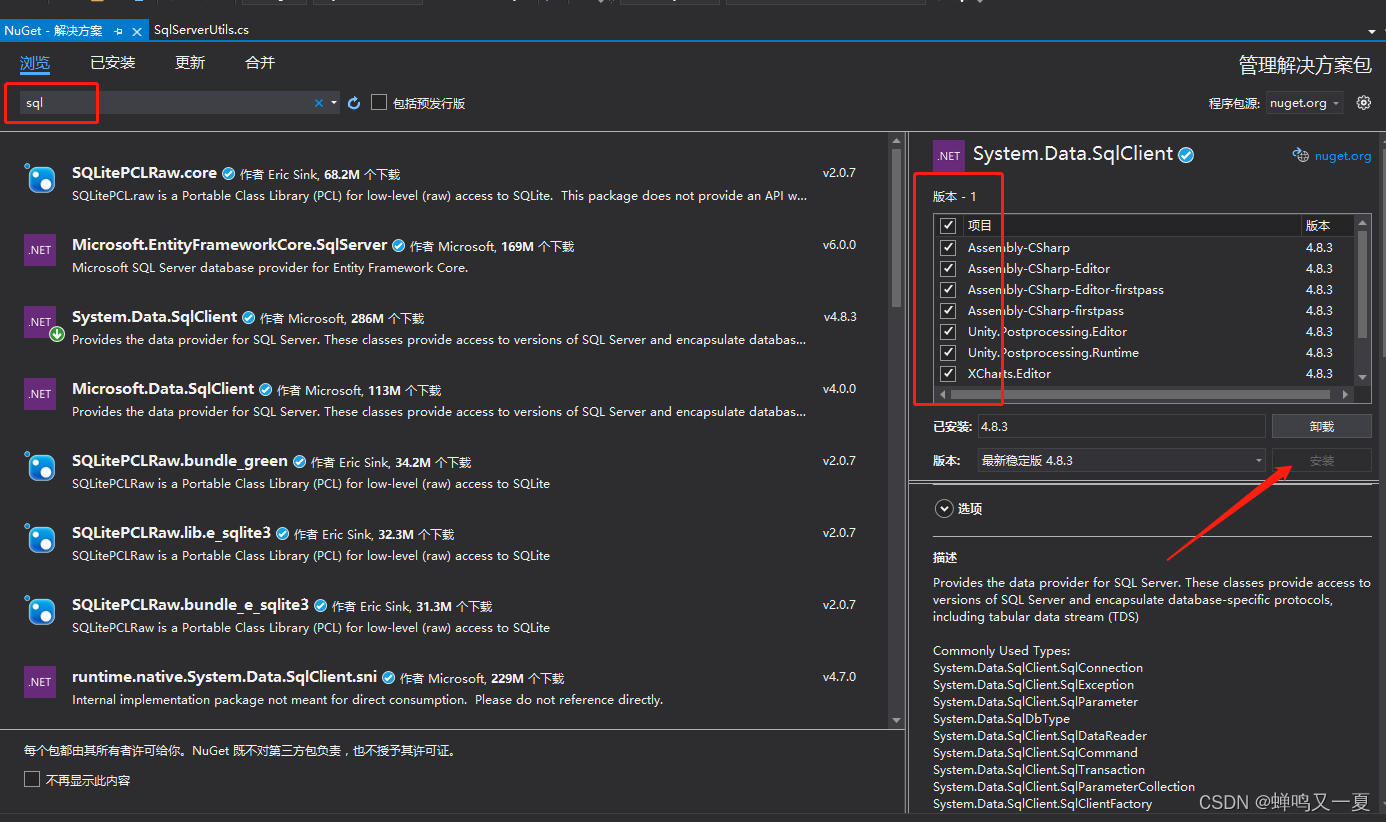
Task: Open package source settings gear
Action: pos(1363,102)
